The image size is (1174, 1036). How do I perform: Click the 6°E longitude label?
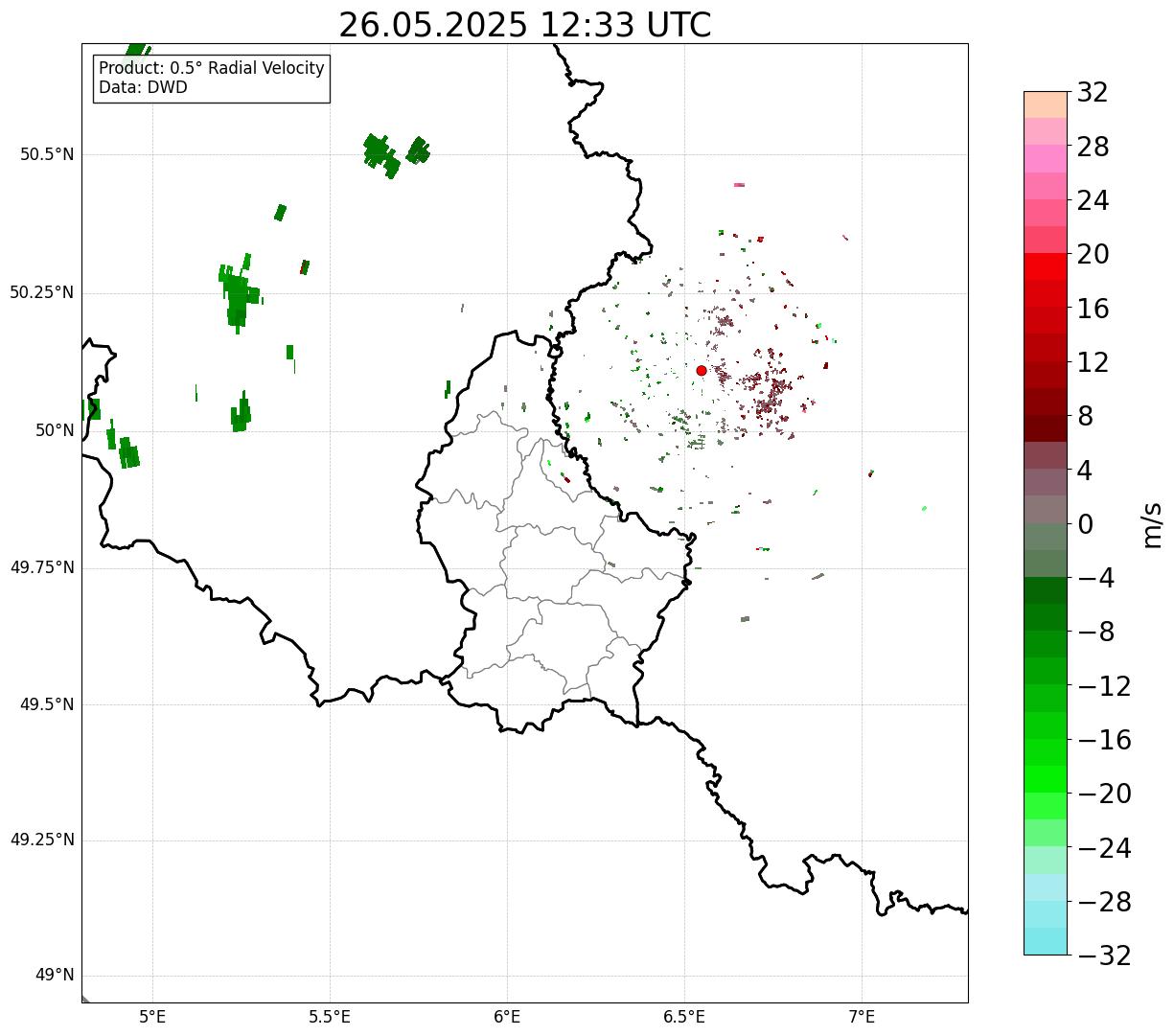(x=507, y=1017)
